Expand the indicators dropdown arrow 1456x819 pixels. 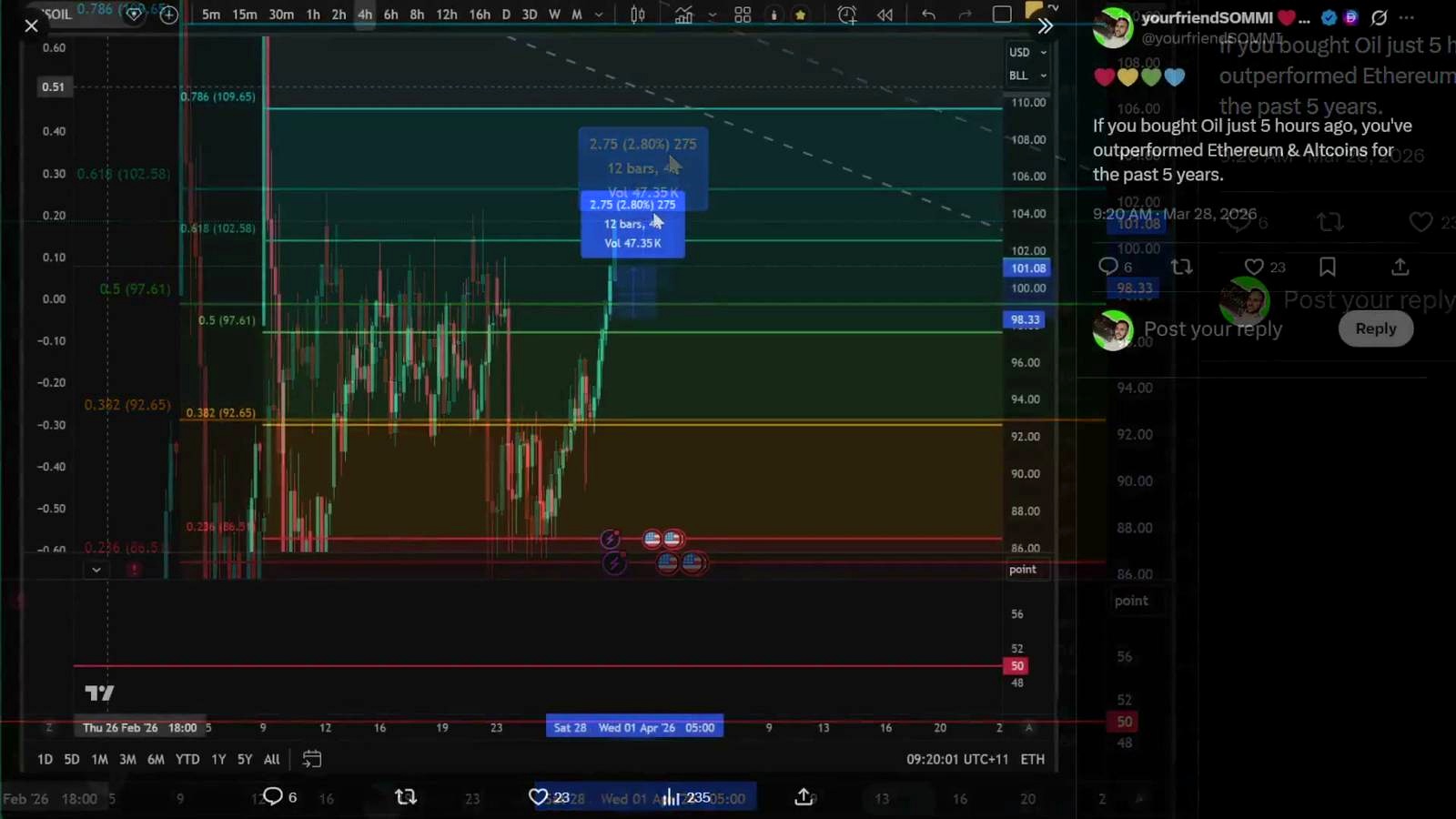tap(712, 15)
